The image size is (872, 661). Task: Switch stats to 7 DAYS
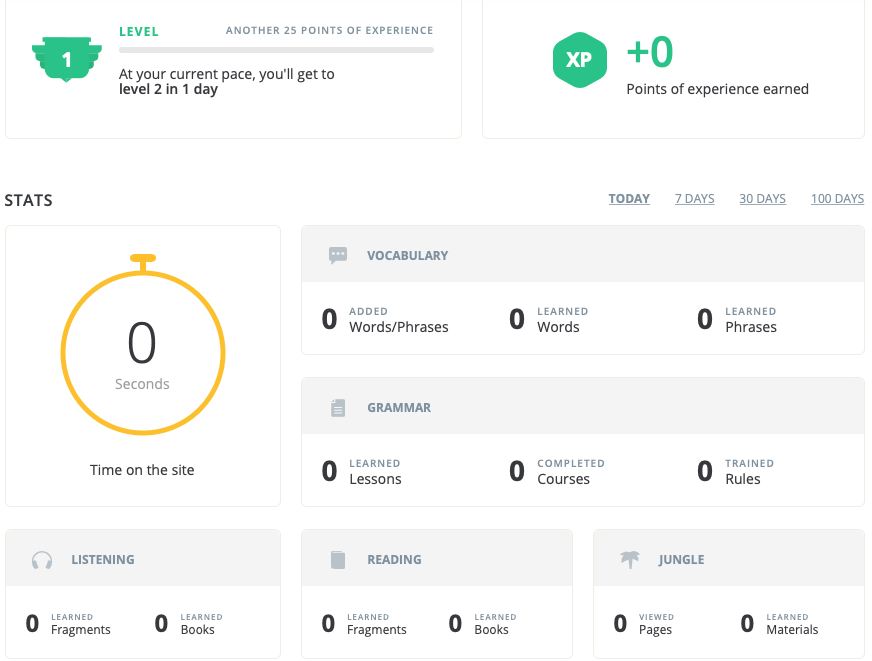694,199
